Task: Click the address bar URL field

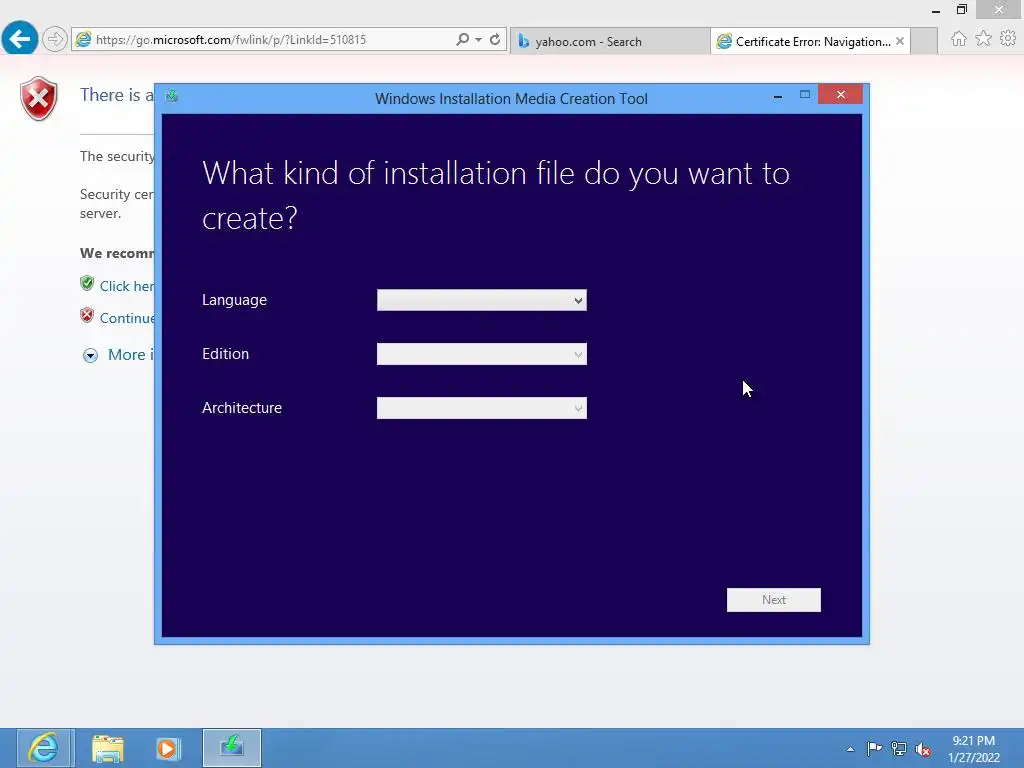Action: [261, 40]
